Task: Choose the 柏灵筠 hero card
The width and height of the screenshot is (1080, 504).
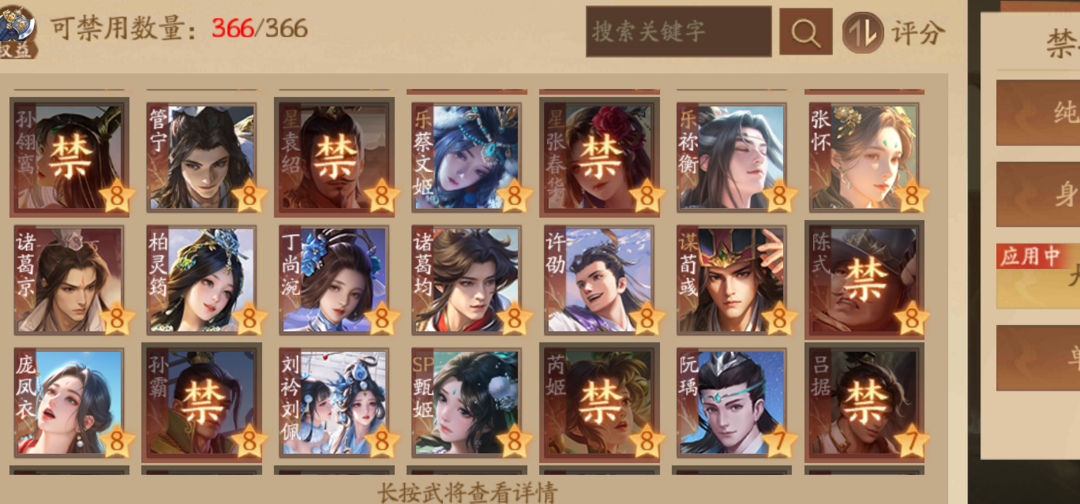Action: (201, 280)
